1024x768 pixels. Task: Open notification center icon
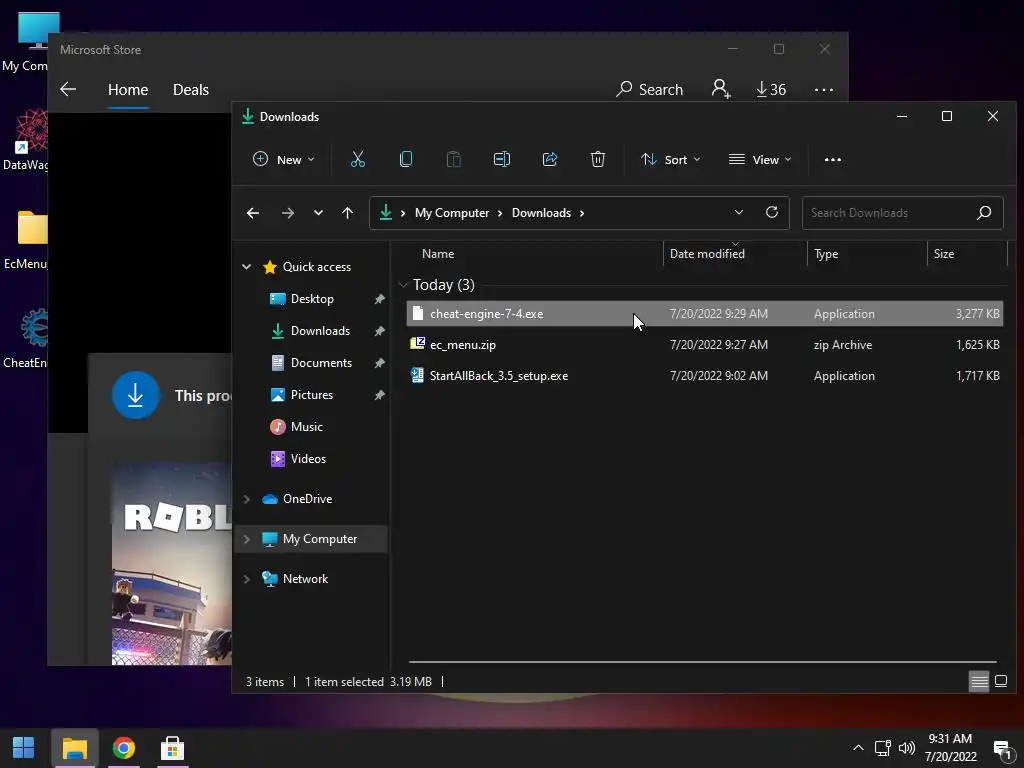[1002, 748]
